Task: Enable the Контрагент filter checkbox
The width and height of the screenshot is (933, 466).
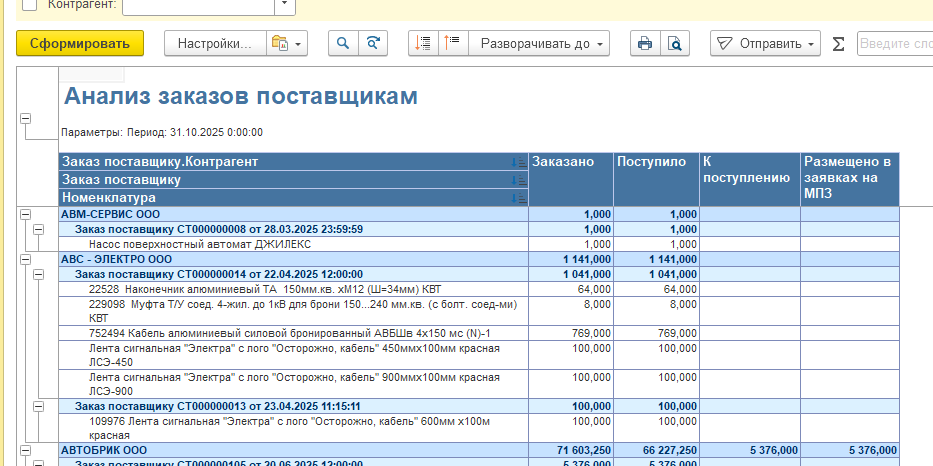Action: [29, 5]
